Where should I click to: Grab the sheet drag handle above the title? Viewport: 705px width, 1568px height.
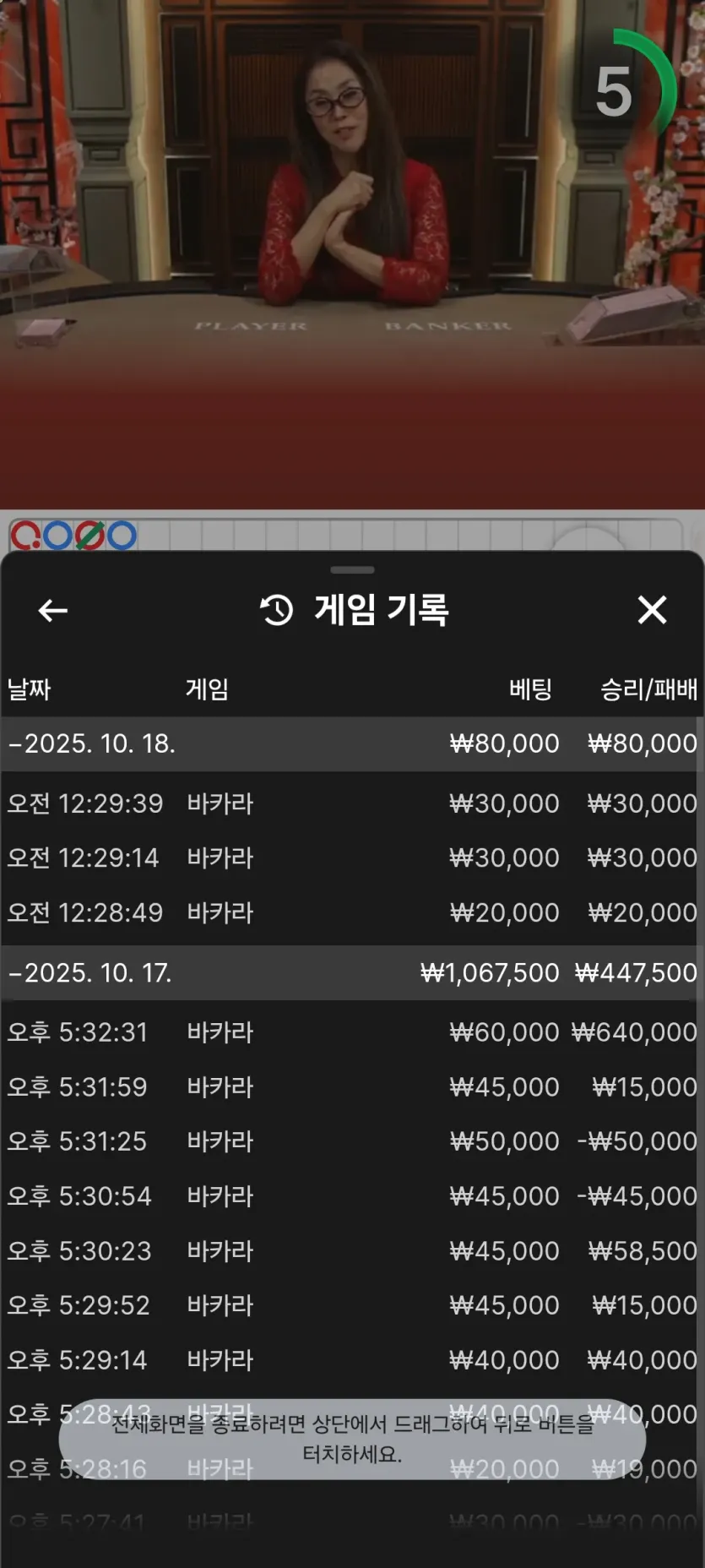[352, 570]
